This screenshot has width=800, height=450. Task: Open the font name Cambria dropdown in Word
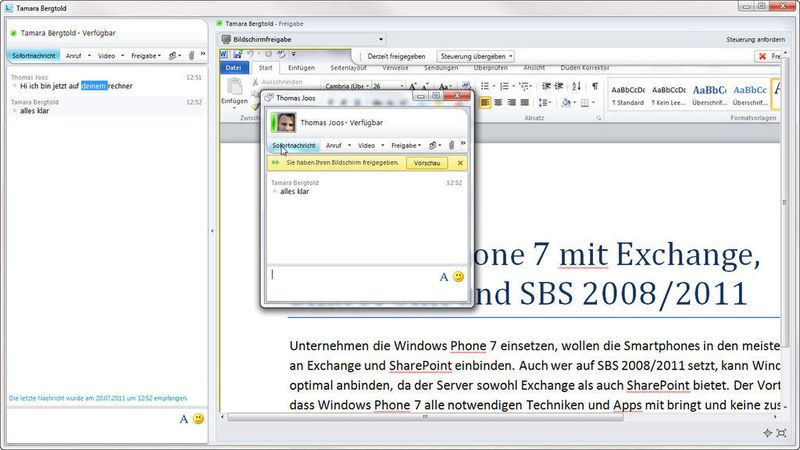(x=367, y=86)
